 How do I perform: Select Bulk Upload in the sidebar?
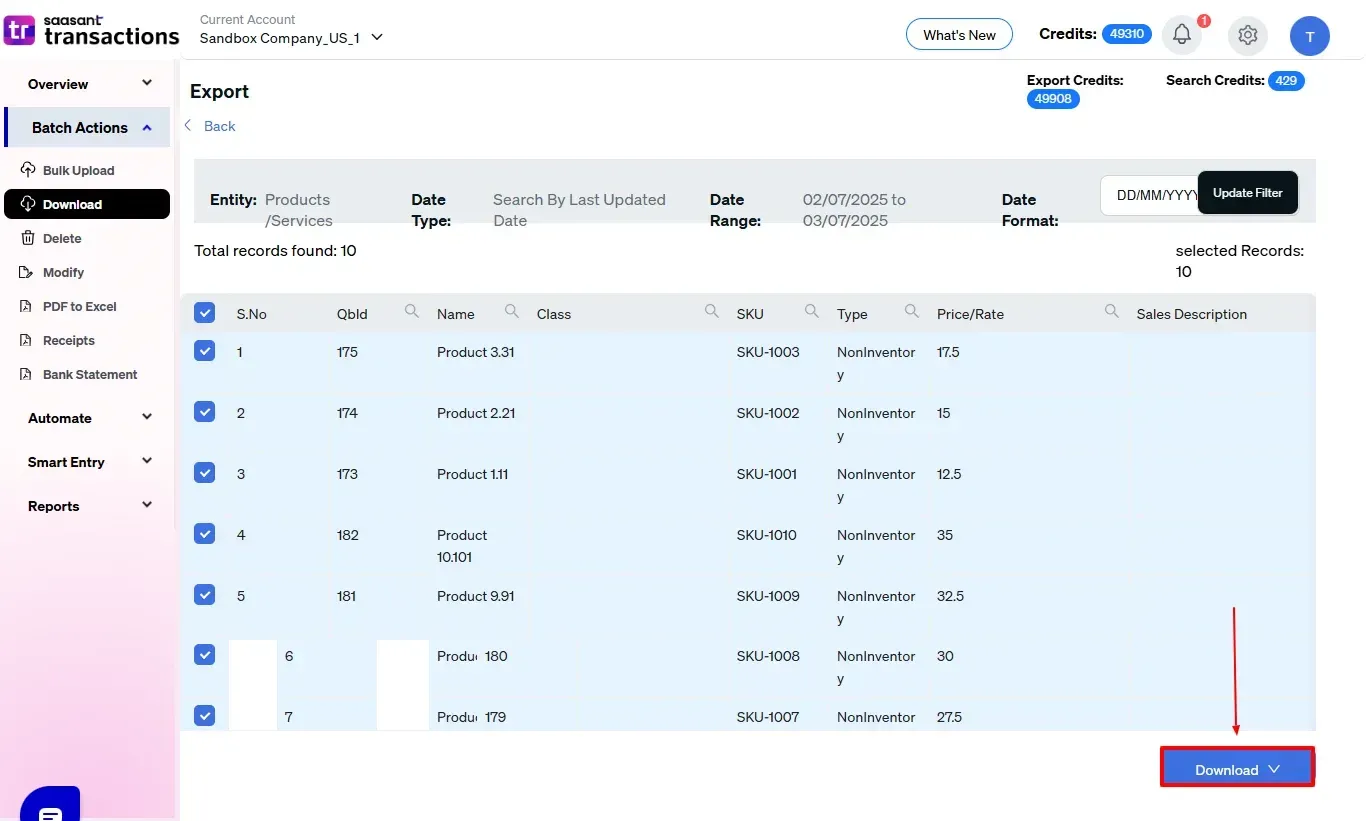pos(78,170)
